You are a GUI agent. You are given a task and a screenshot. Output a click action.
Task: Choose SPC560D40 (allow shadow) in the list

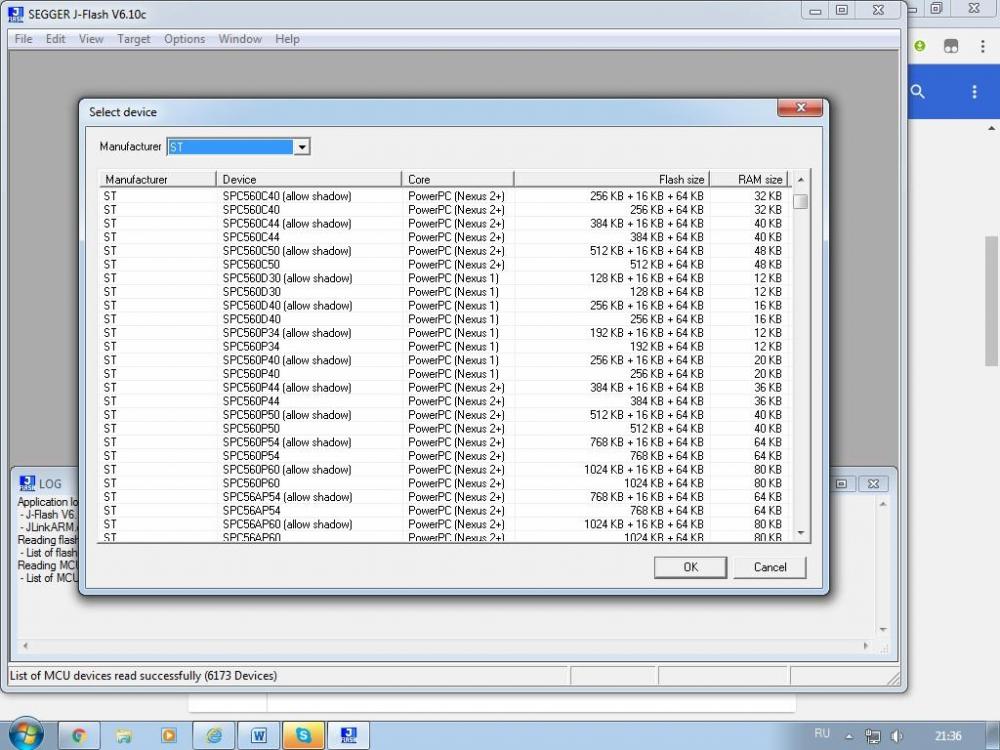pos(445,305)
